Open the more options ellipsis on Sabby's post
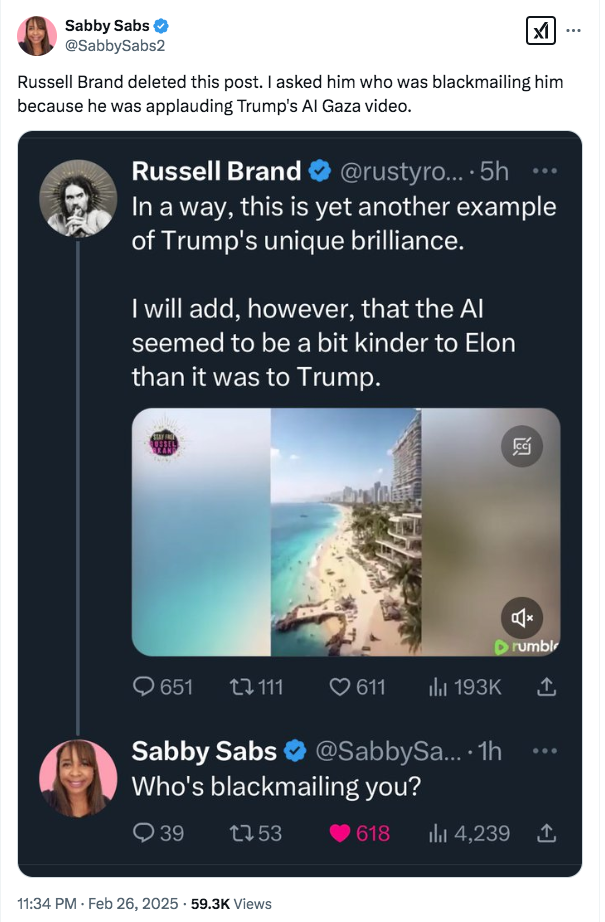Image resolution: width=605 pixels, height=922 pixels. [x=573, y=29]
